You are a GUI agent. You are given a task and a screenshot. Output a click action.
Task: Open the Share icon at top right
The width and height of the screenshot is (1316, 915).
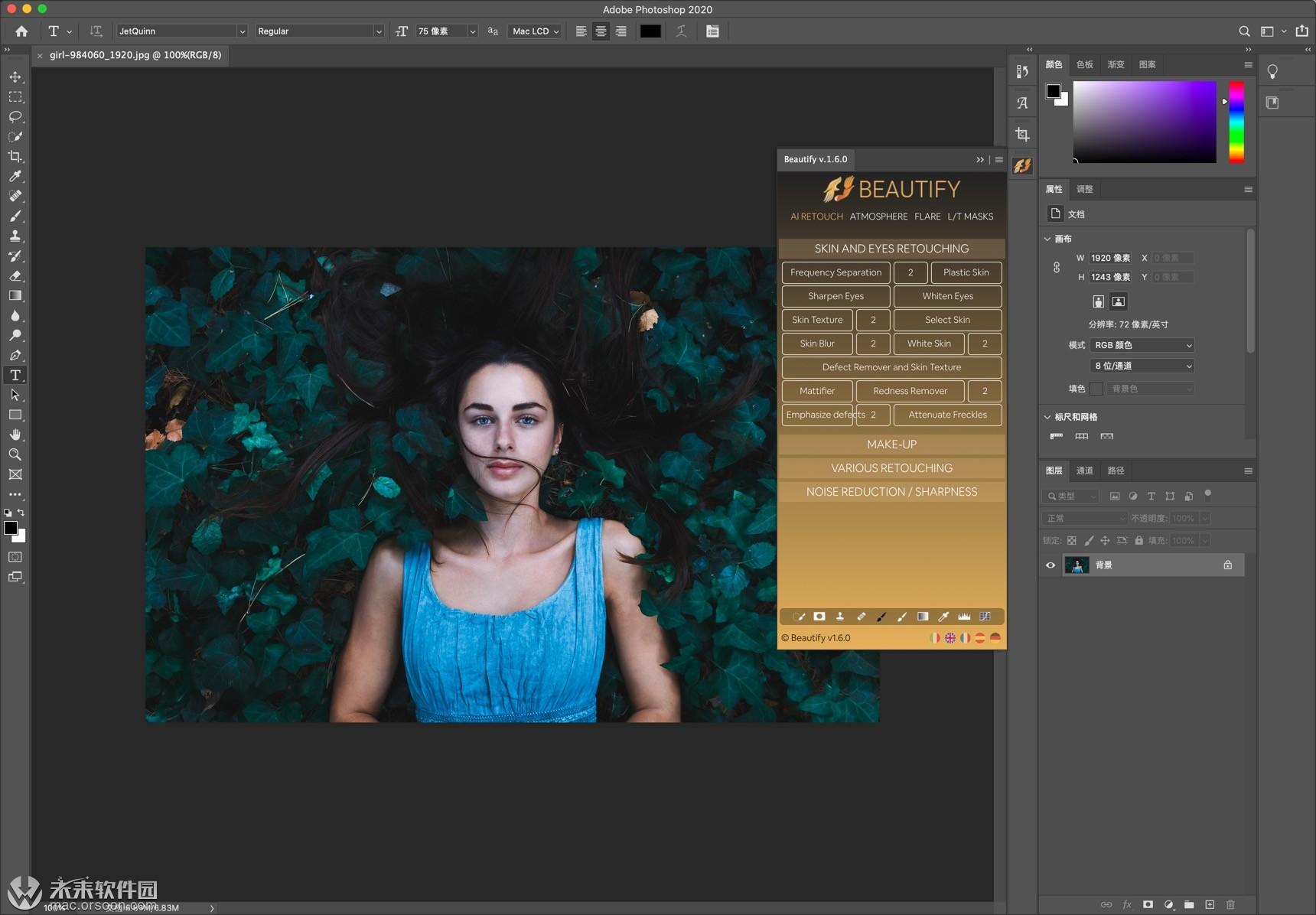[x=1302, y=31]
